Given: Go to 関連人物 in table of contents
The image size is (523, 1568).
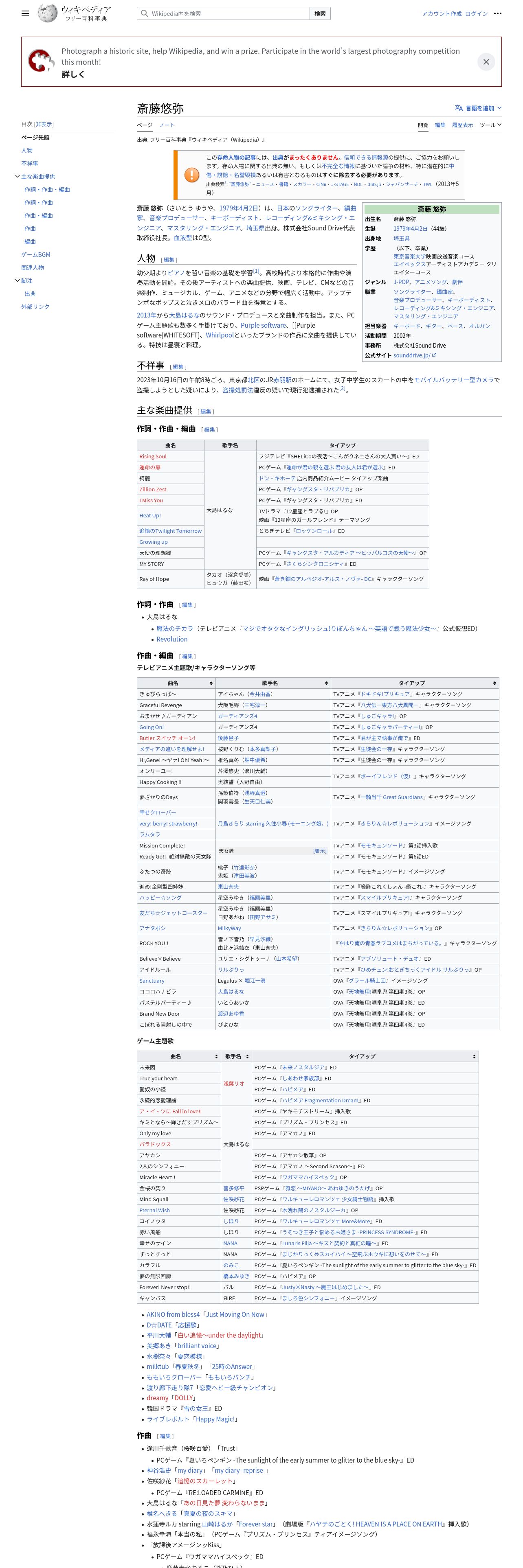Looking at the screenshot, I should pos(32,268).
